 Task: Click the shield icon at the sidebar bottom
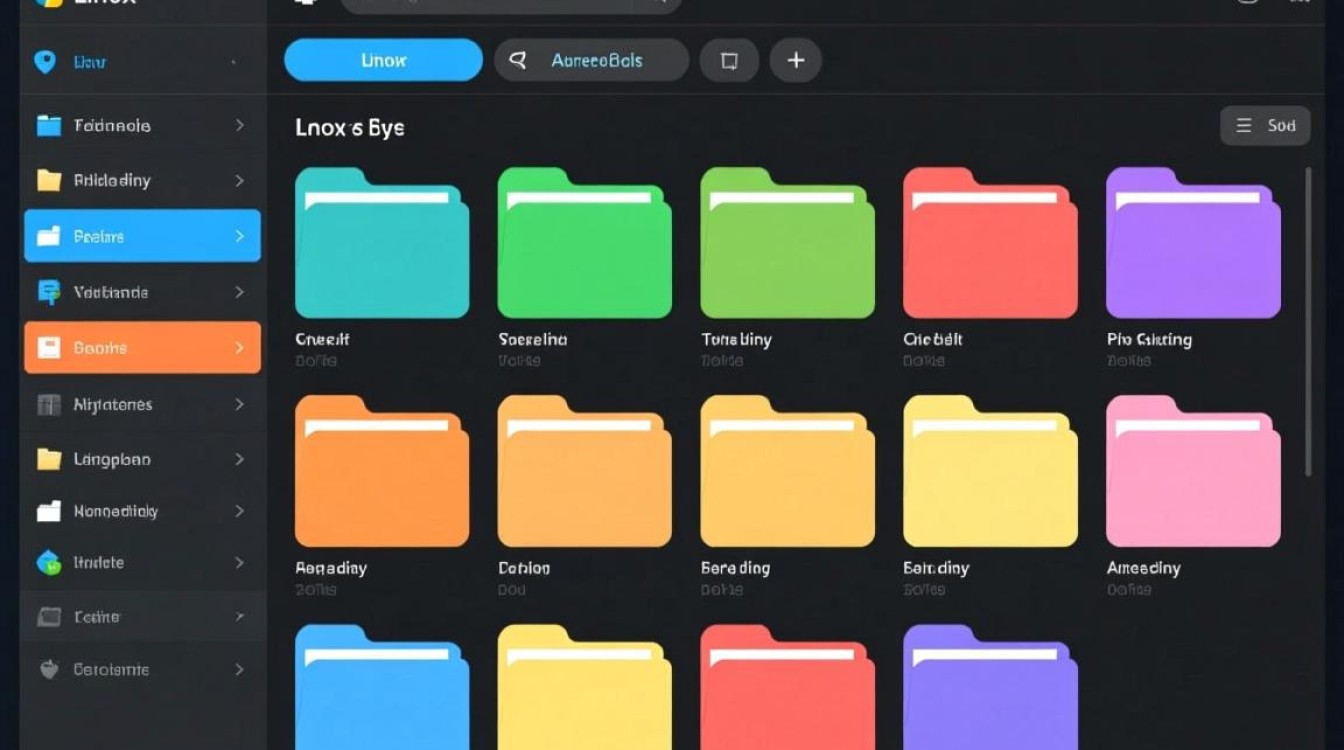[x=48, y=670]
